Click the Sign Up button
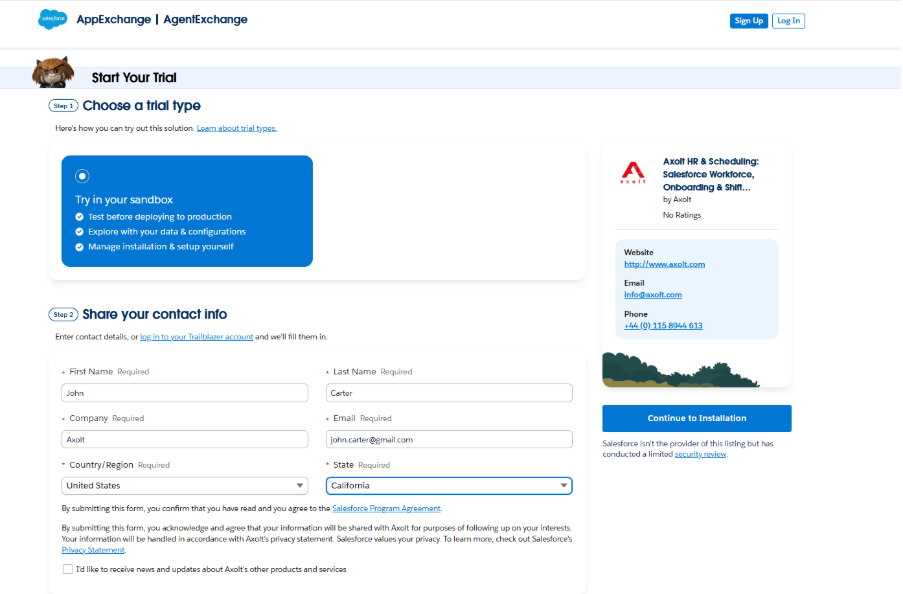This screenshot has width=903, height=594. click(x=748, y=21)
